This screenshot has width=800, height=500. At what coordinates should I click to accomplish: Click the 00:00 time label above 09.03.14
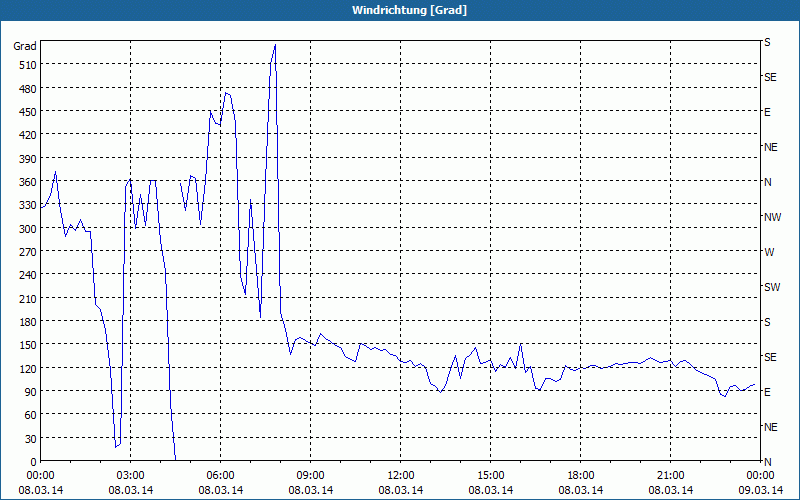pyautogui.click(x=760, y=476)
